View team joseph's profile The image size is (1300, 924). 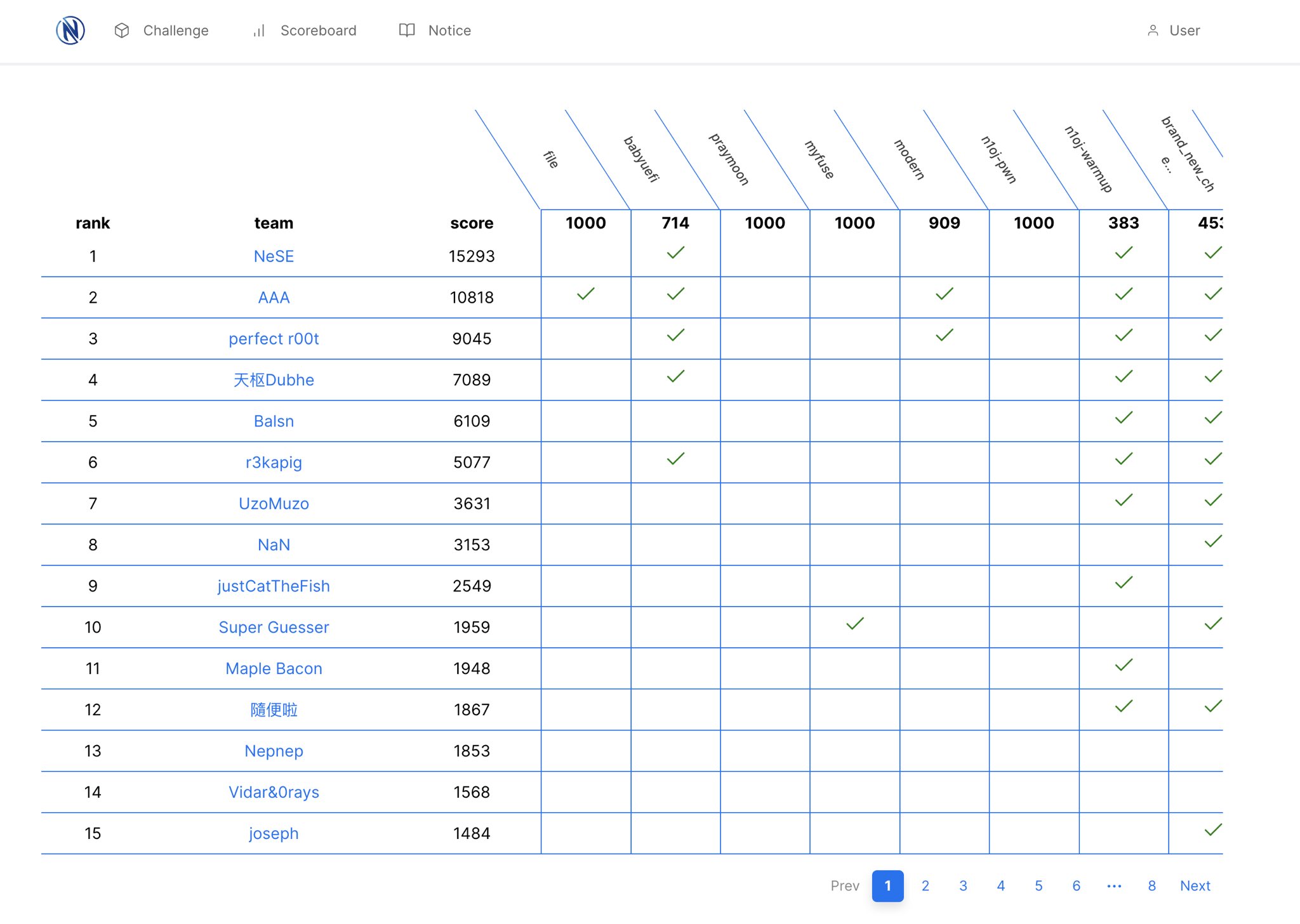point(274,833)
